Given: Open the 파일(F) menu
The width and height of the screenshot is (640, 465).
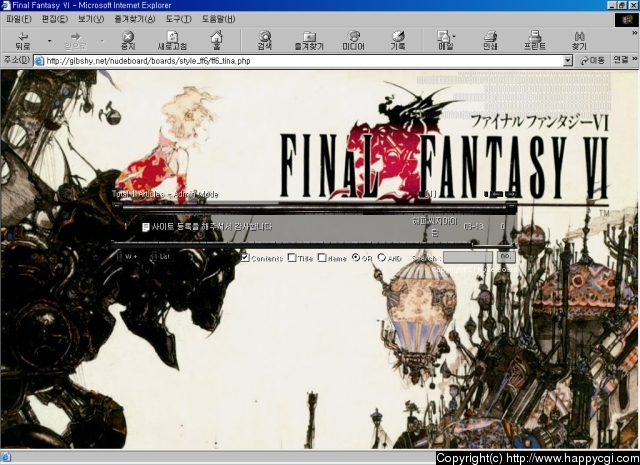Looking at the screenshot, I should (x=19, y=19).
